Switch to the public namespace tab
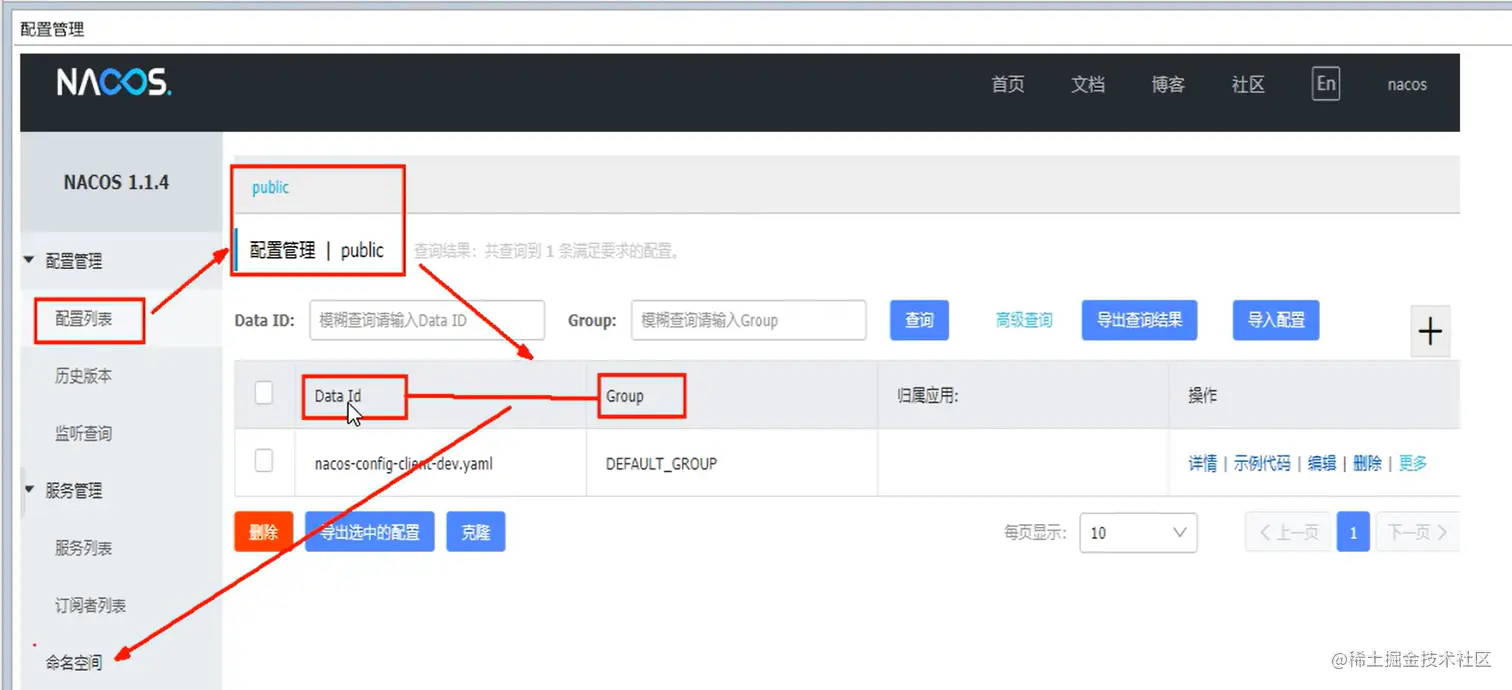This screenshot has width=1512, height=690. (x=270, y=187)
